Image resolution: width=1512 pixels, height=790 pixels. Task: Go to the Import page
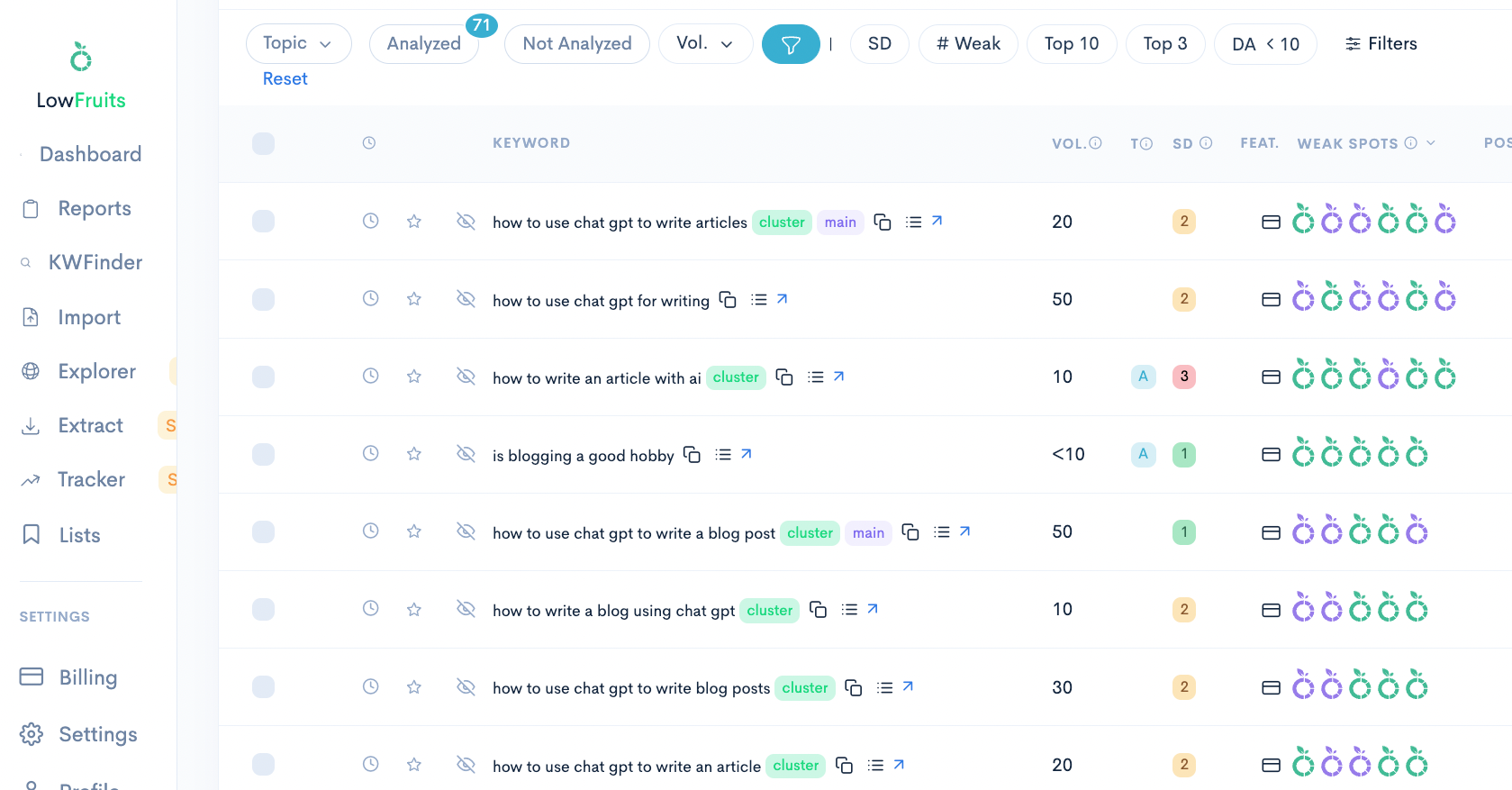[72, 317]
